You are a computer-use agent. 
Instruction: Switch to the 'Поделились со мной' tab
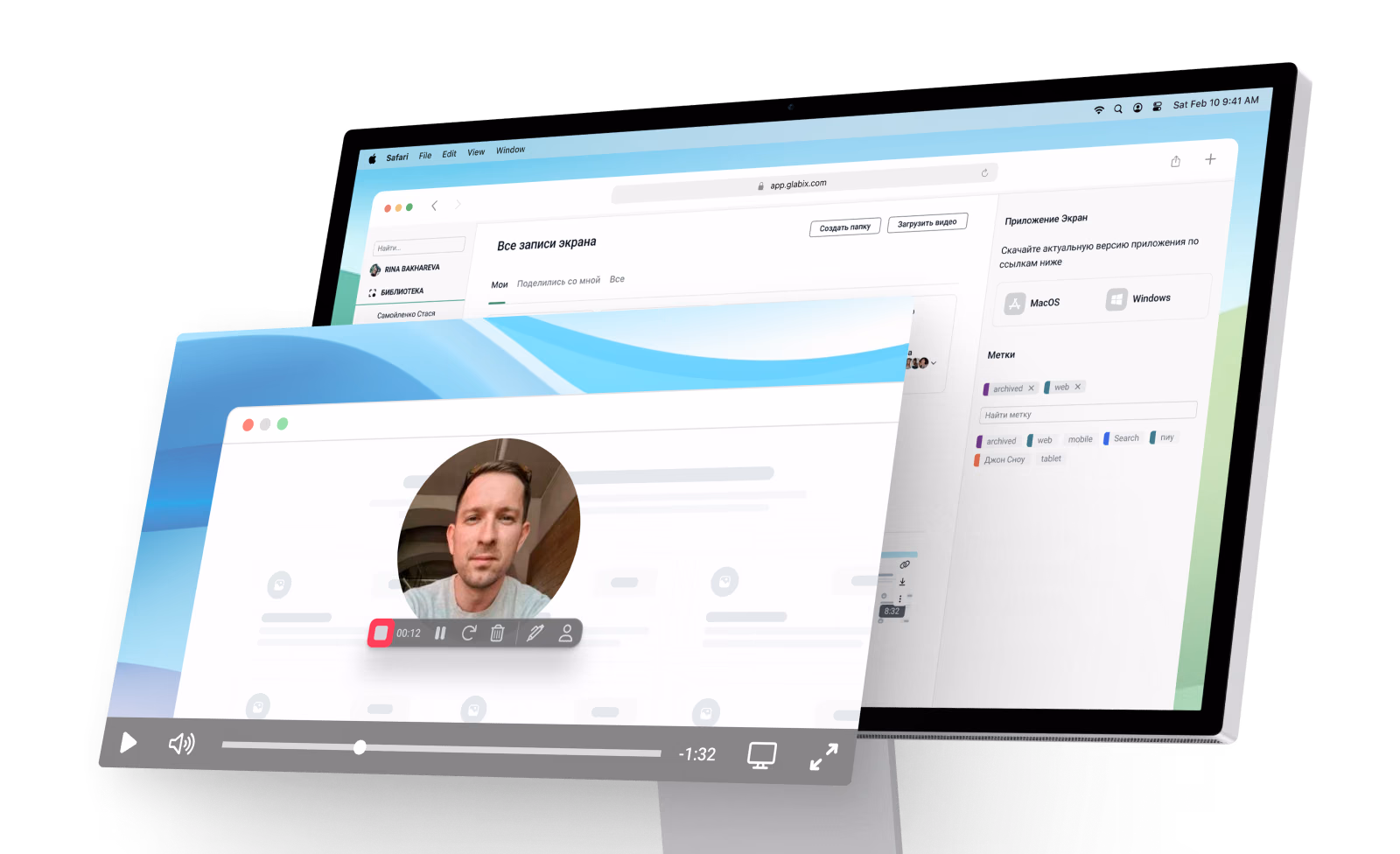(x=558, y=282)
